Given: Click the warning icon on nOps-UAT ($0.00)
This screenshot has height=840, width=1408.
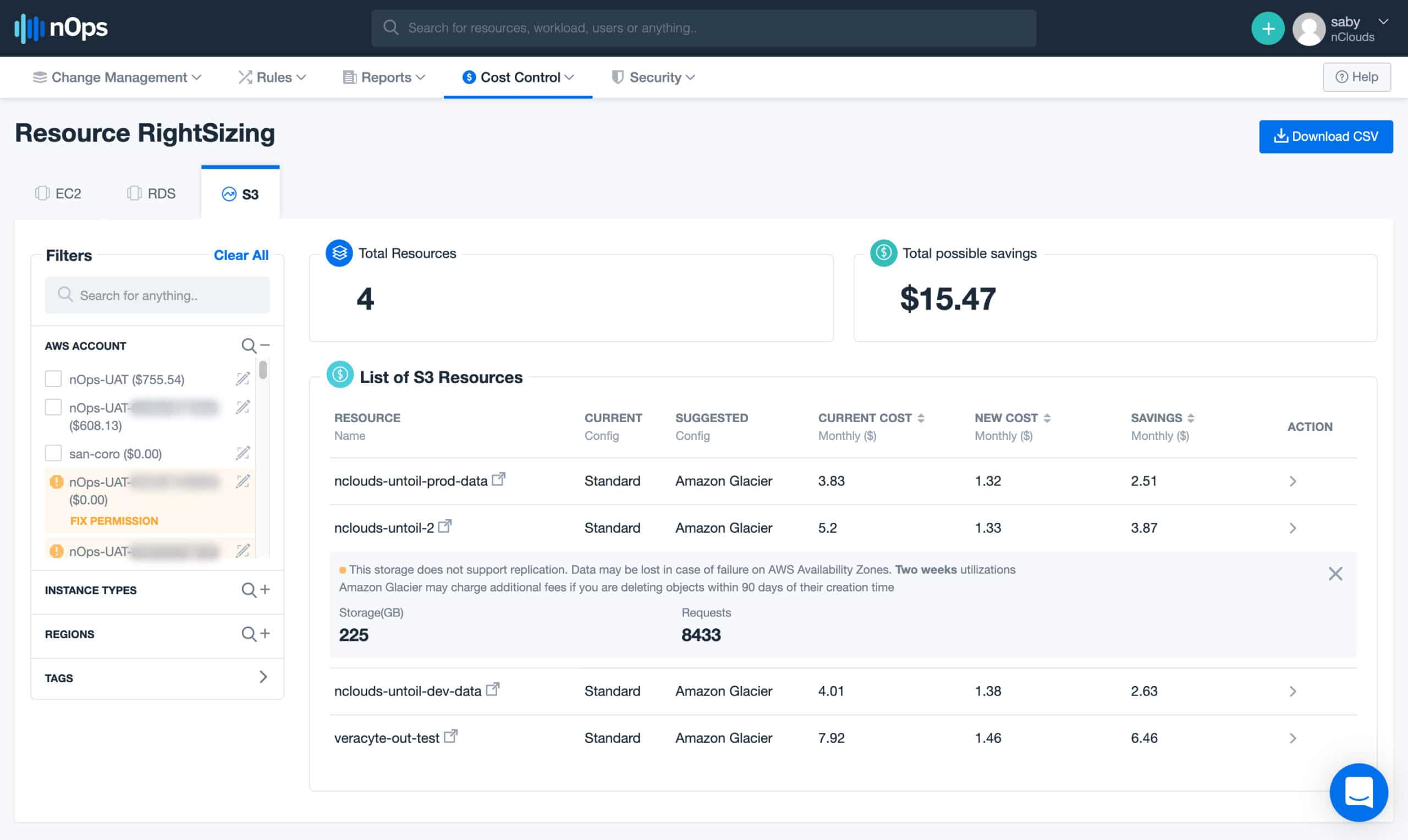Looking at the screenshot, I should point(56,482).
